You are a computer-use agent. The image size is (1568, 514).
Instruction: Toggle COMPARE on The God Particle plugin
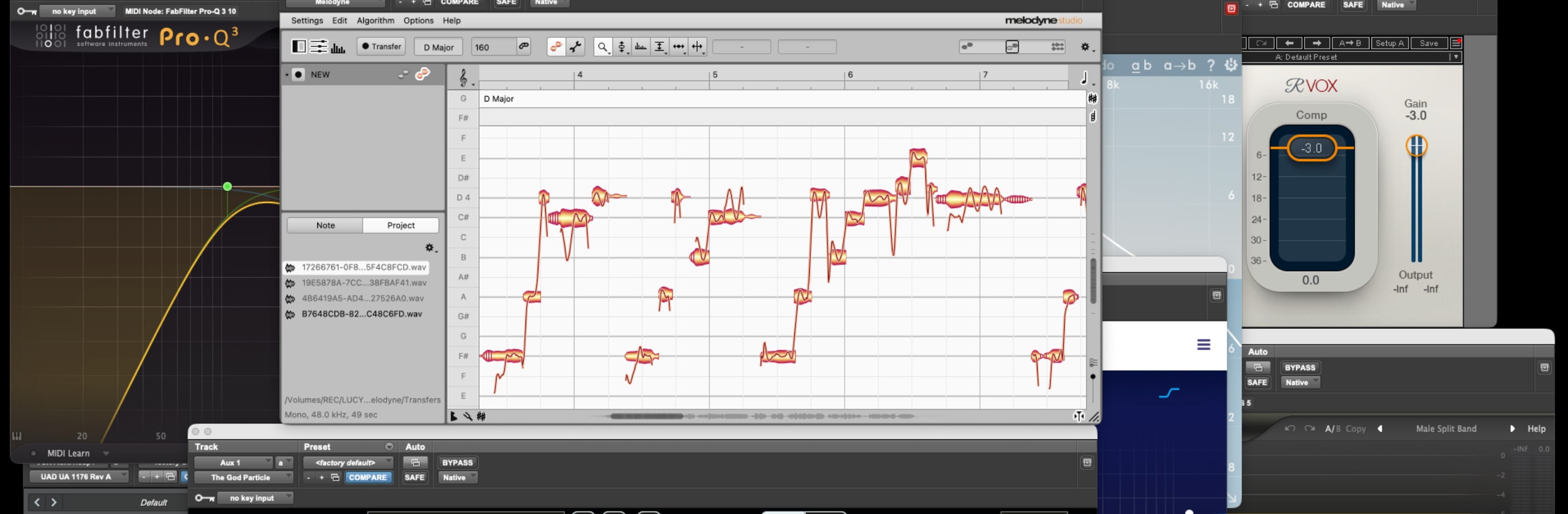367,477
